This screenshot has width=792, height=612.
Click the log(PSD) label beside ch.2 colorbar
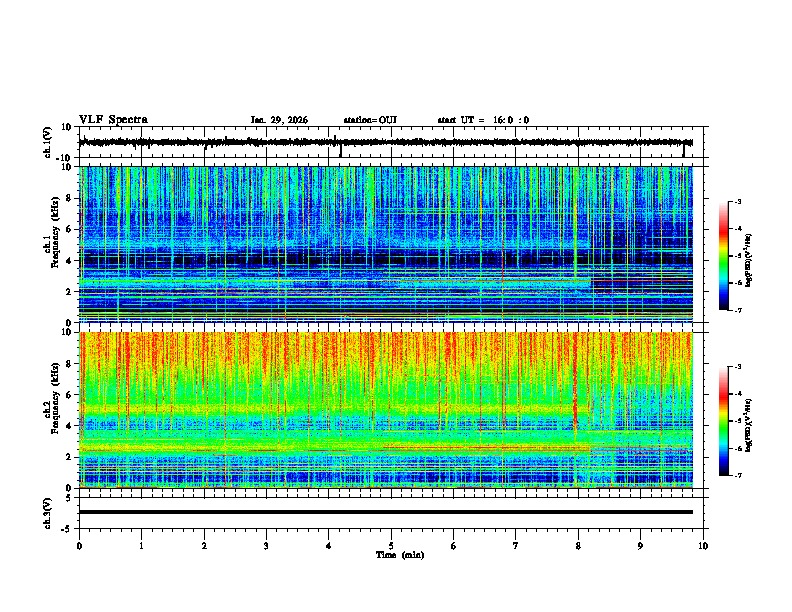(x=748, y=425)
